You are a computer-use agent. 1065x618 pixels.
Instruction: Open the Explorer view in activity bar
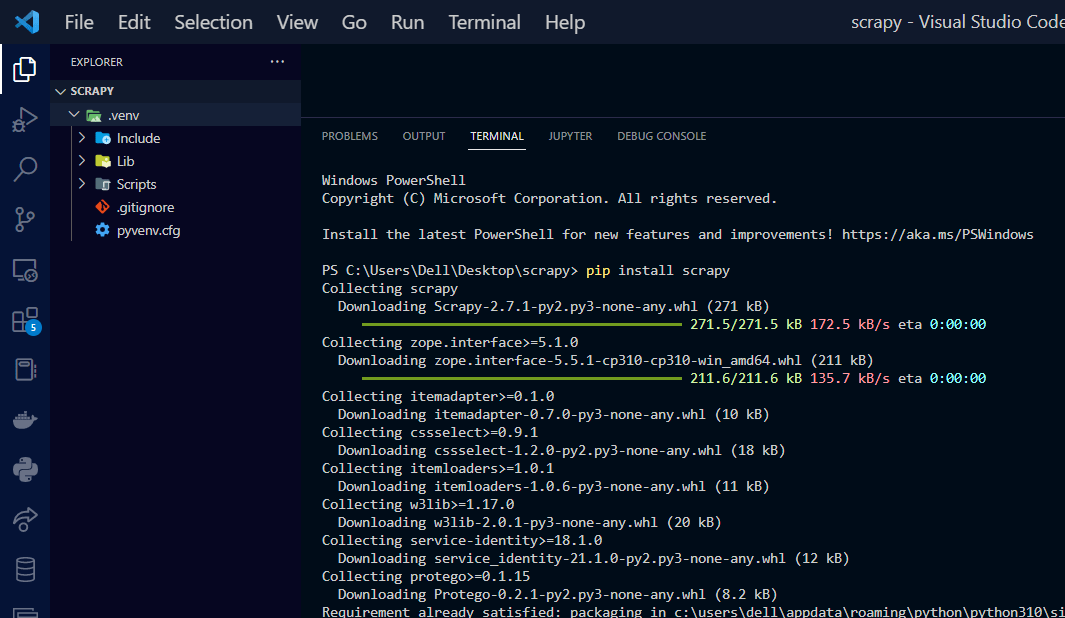point(25,69)
